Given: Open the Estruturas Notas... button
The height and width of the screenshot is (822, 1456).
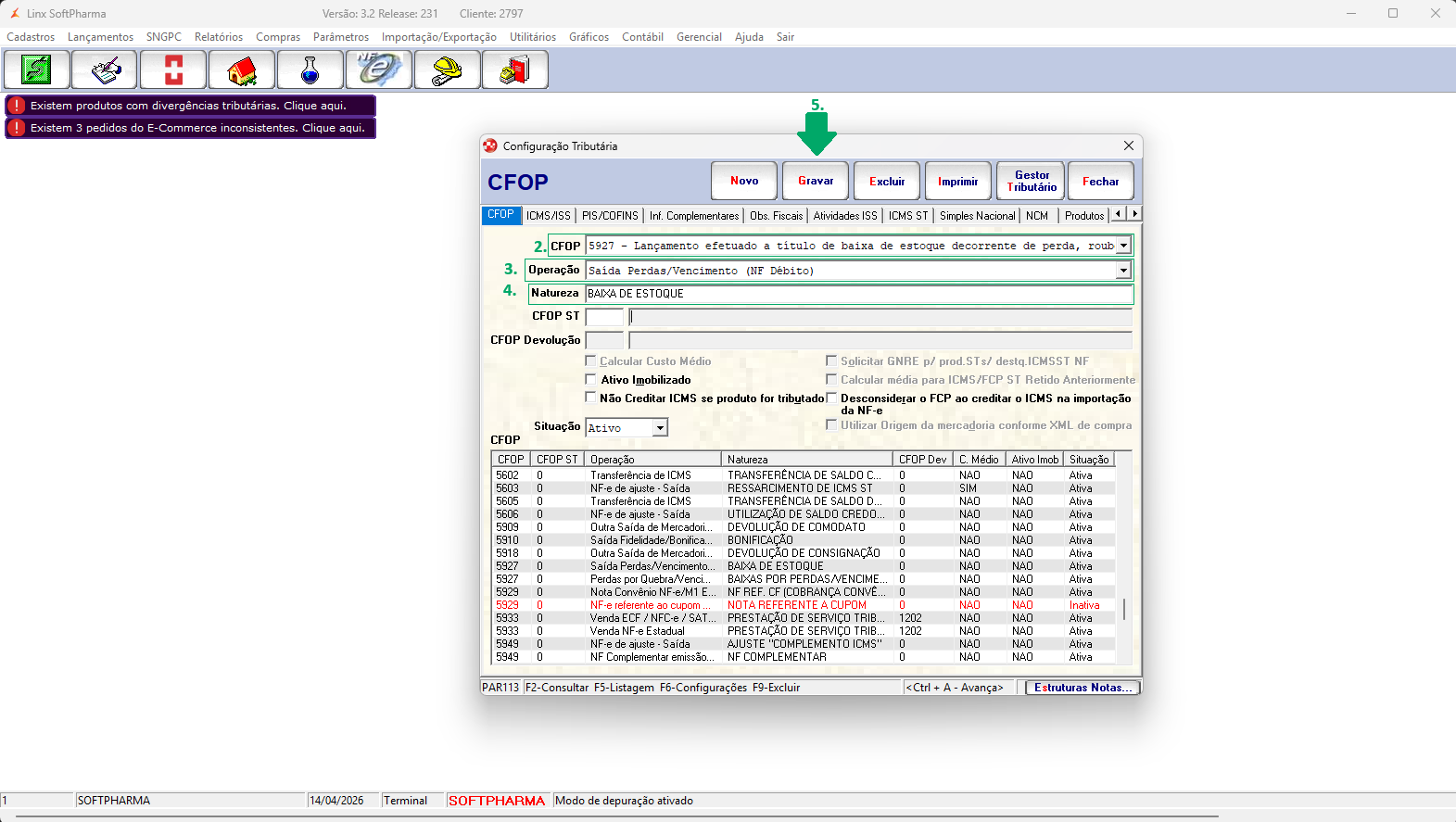Looking at the screenshot, I should 1083,688.
